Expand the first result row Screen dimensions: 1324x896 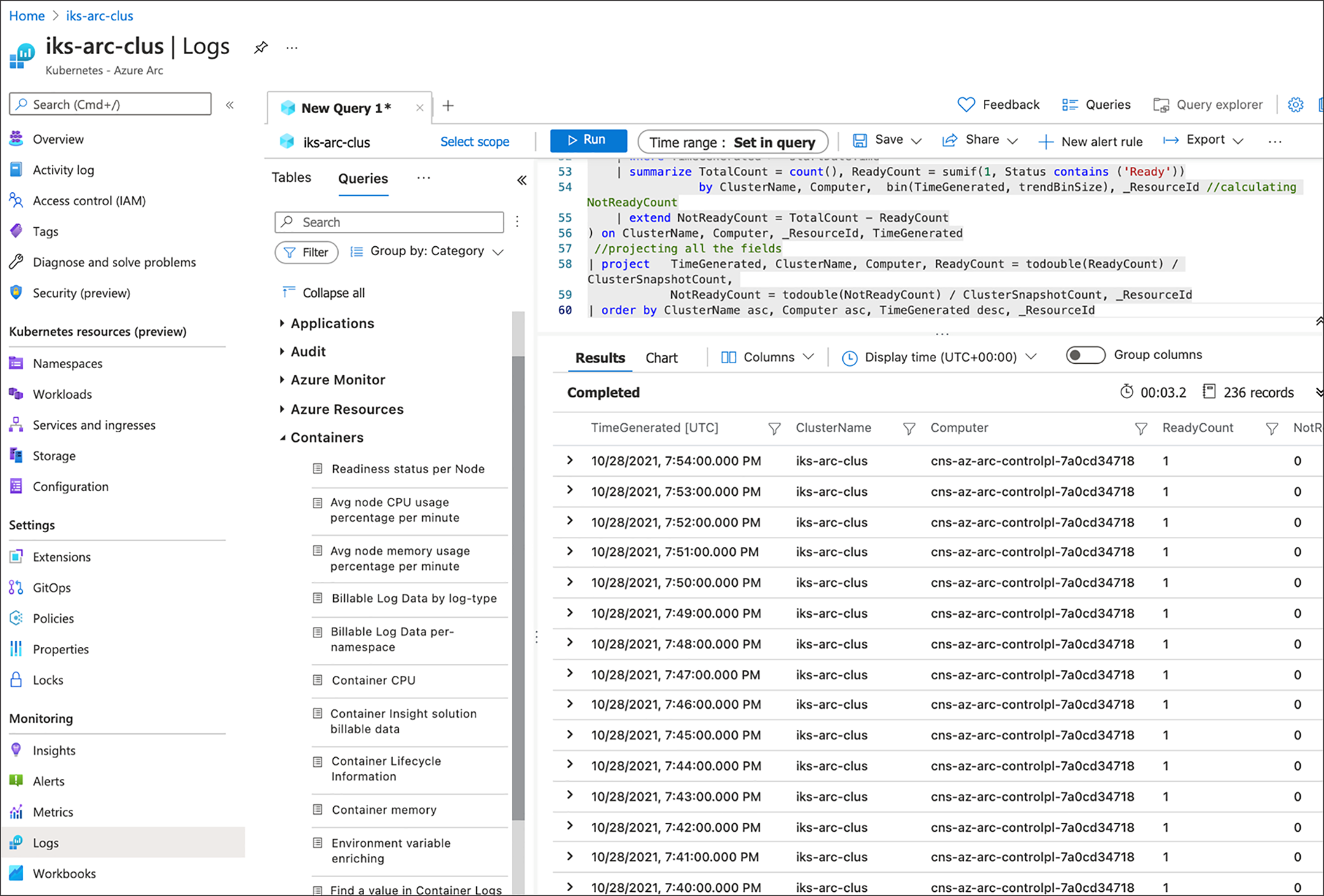569,460
